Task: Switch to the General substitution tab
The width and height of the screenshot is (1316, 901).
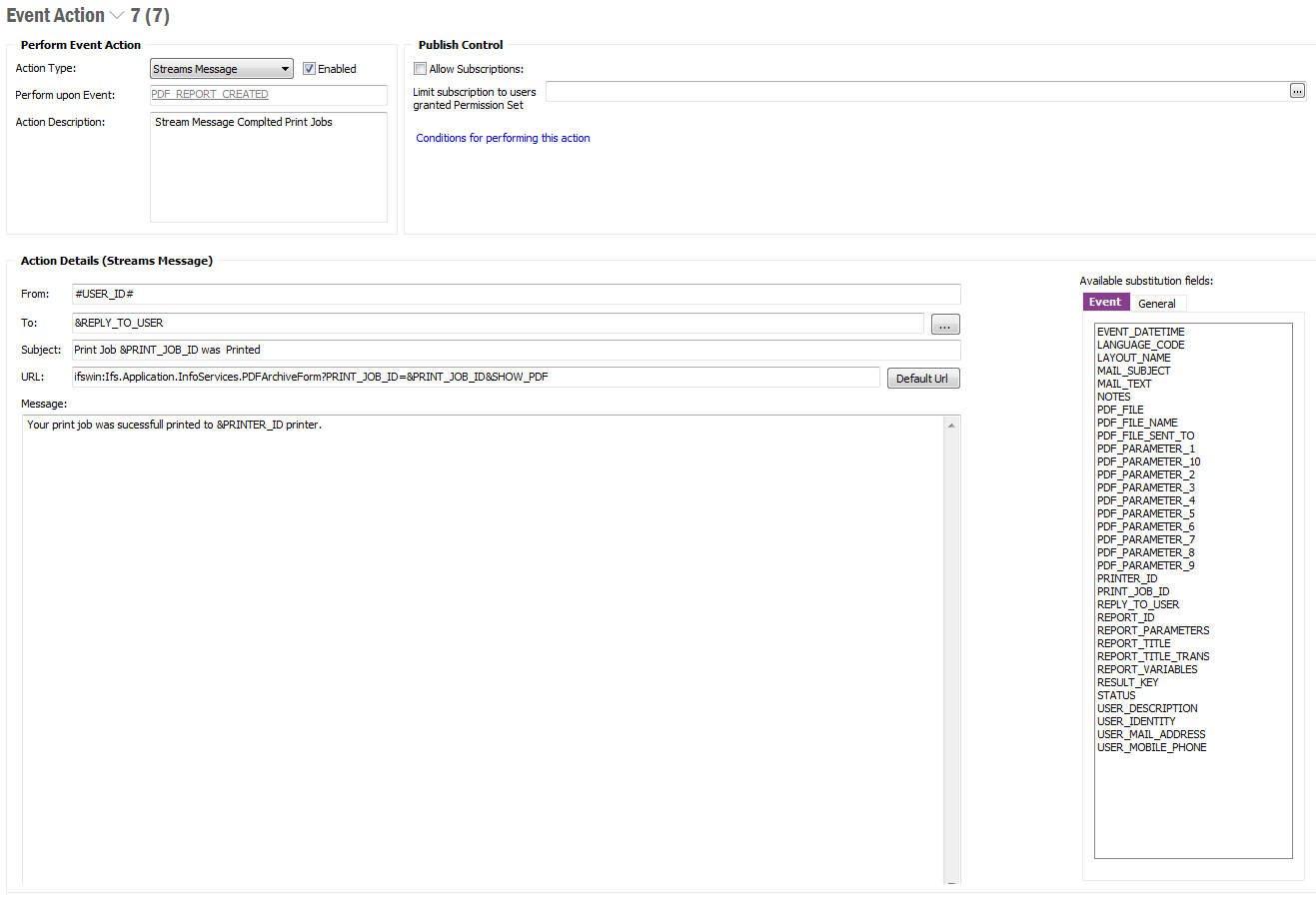Action: click(x=1156, y=304)
